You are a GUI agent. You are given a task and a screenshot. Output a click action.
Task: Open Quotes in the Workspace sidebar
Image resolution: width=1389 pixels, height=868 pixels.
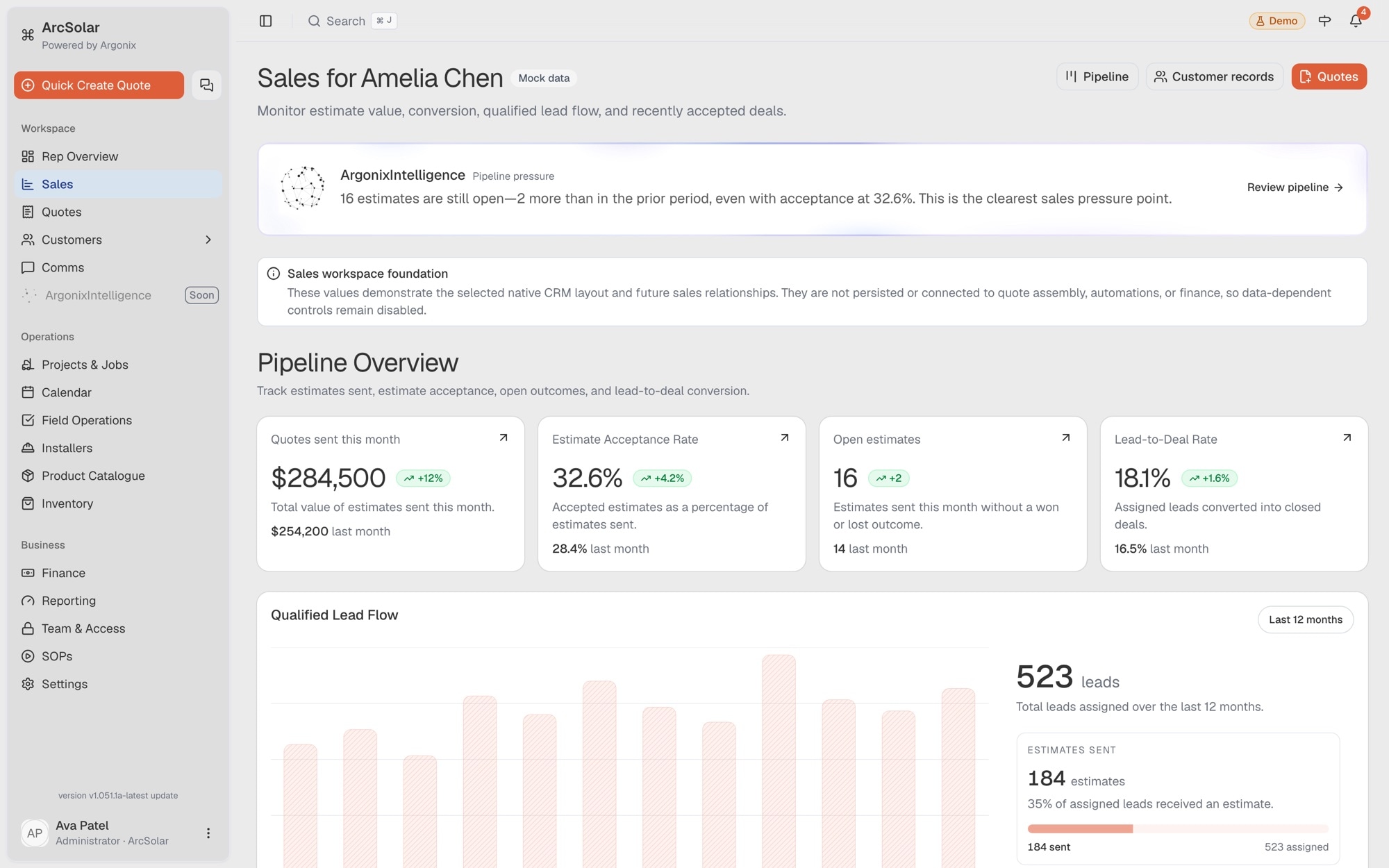(118, 212)
